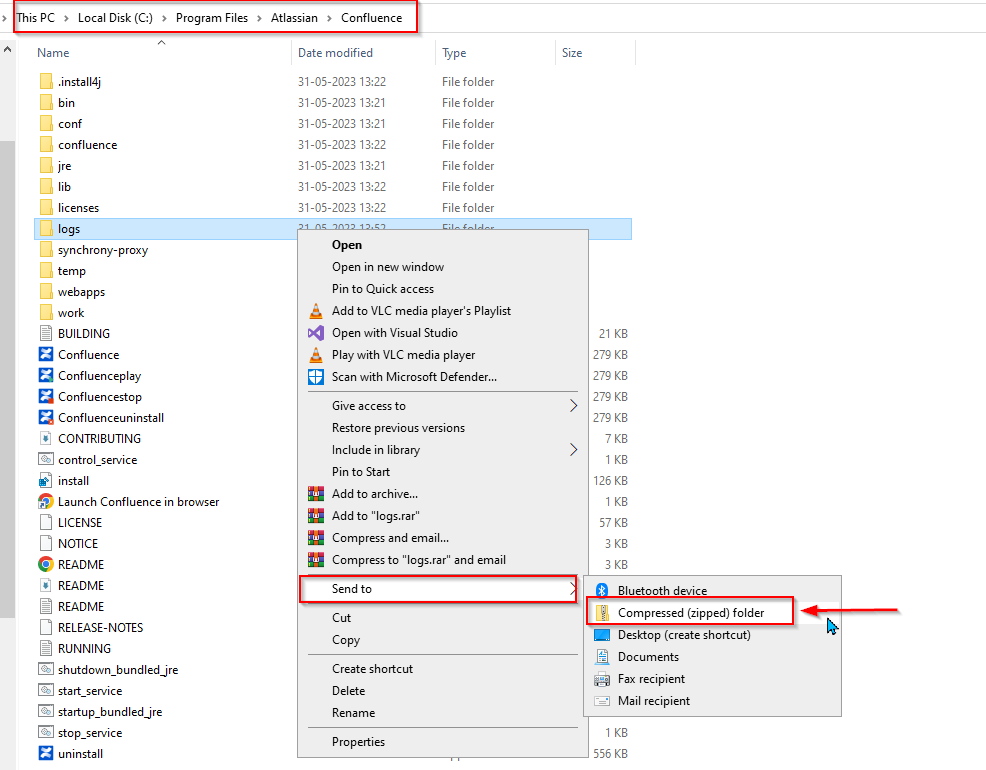This screenshot has width=986, height=770.
Task: Click the zipped folder icon
Action: tap(602, 612)
